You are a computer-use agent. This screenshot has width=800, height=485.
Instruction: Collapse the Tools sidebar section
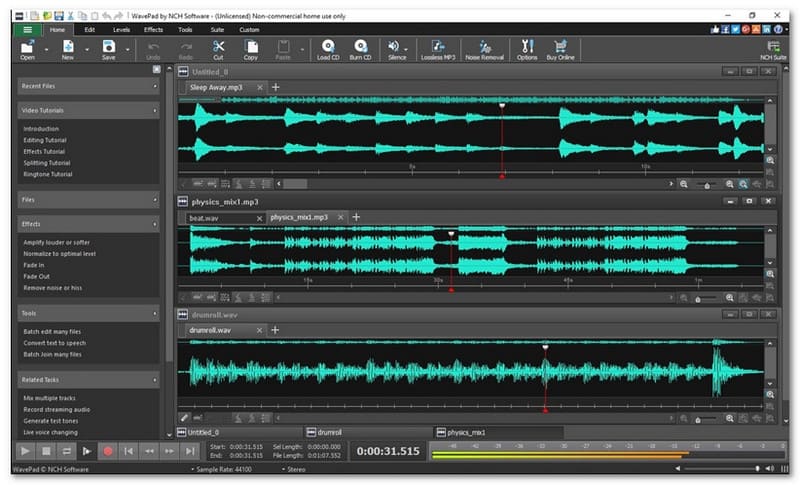[155, 313]
